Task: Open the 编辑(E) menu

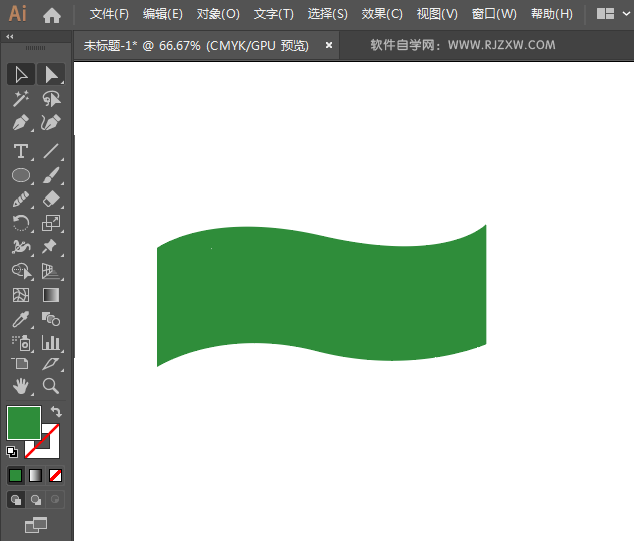Action: [163, 14]
